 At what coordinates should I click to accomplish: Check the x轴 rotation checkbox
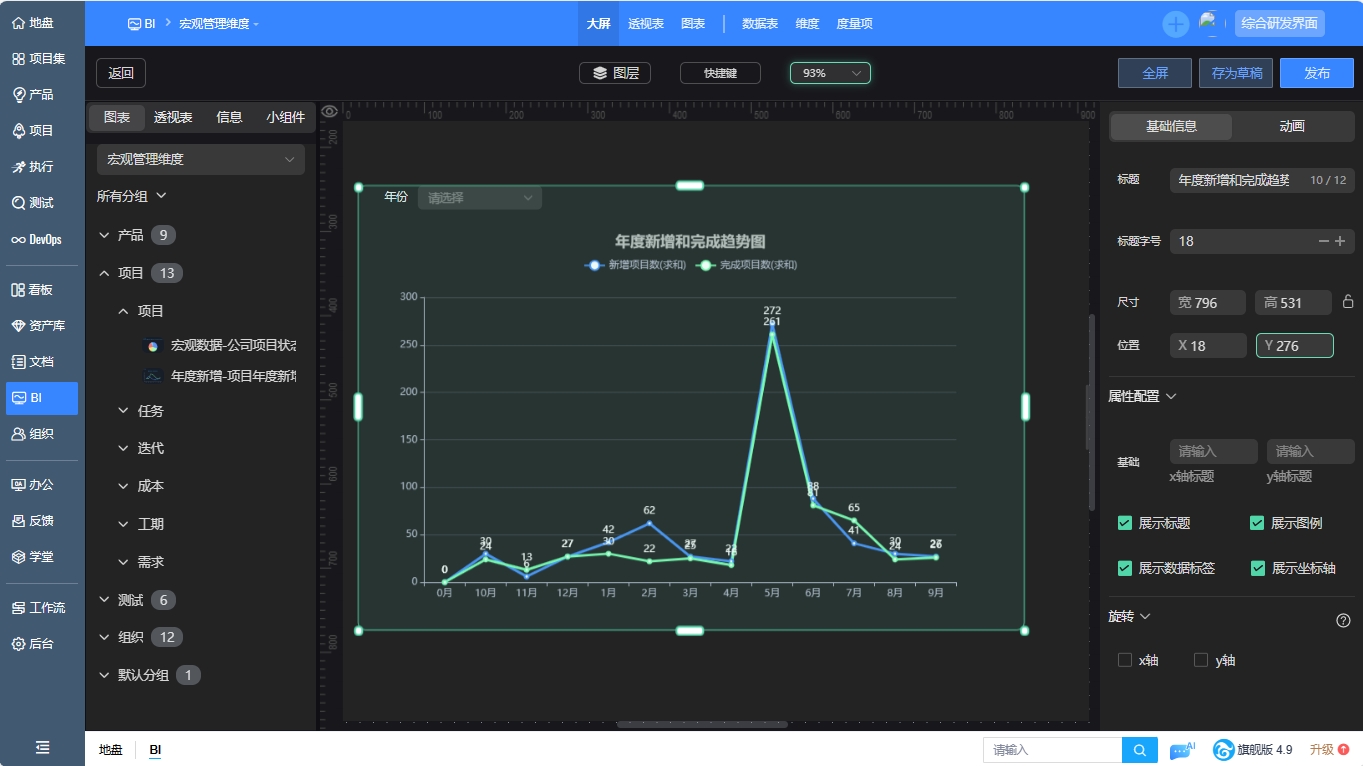coord(1125,660)
